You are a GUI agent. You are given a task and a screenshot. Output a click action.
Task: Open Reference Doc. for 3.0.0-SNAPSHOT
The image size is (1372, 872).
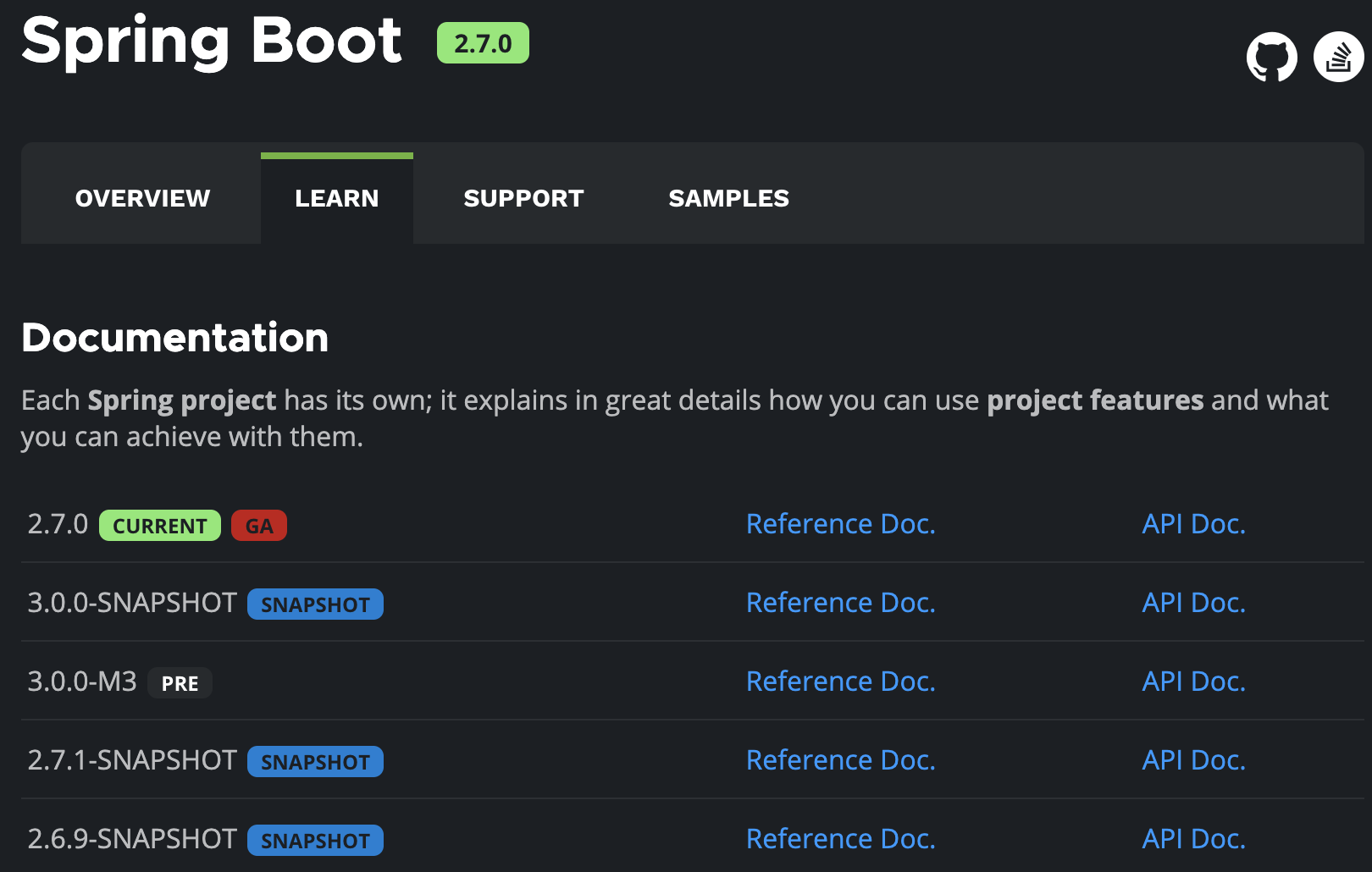click(x=841, y=603)
